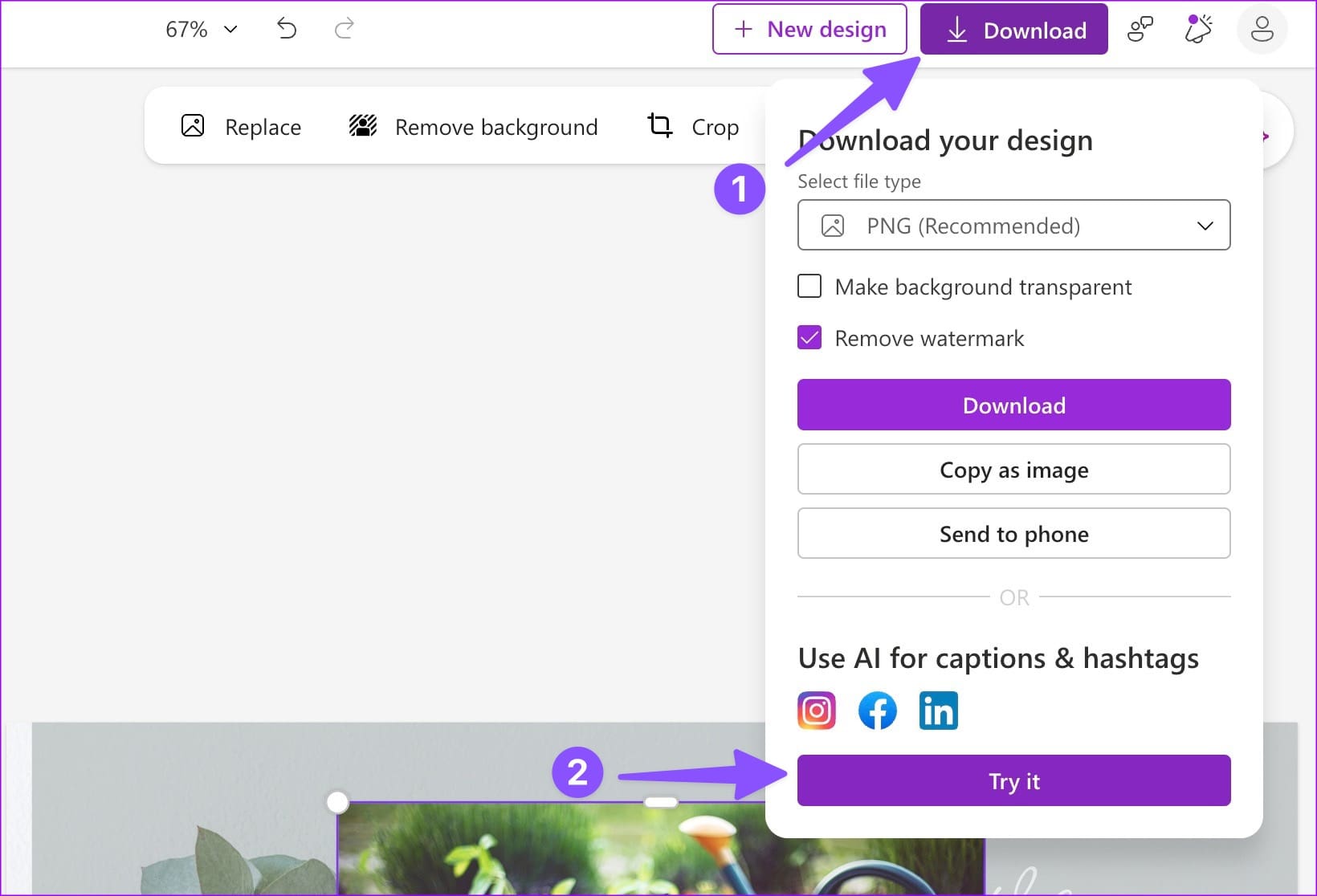Click the Use AI for captions & hashtags text
Screen dimensions: 1317x896
[x=998, y=658]
